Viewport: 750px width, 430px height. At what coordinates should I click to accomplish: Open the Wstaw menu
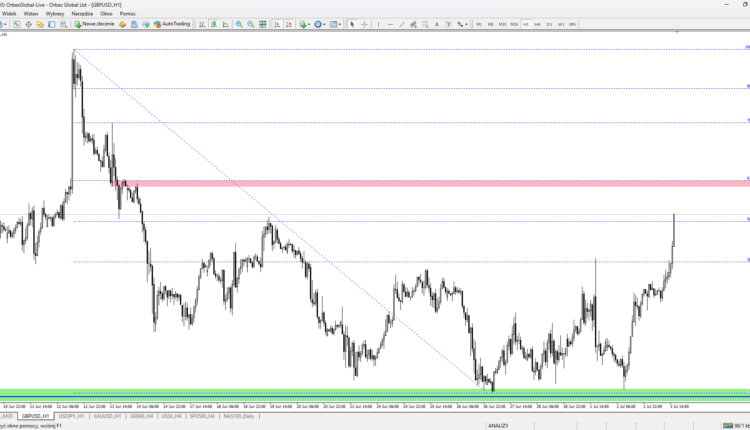31,14
